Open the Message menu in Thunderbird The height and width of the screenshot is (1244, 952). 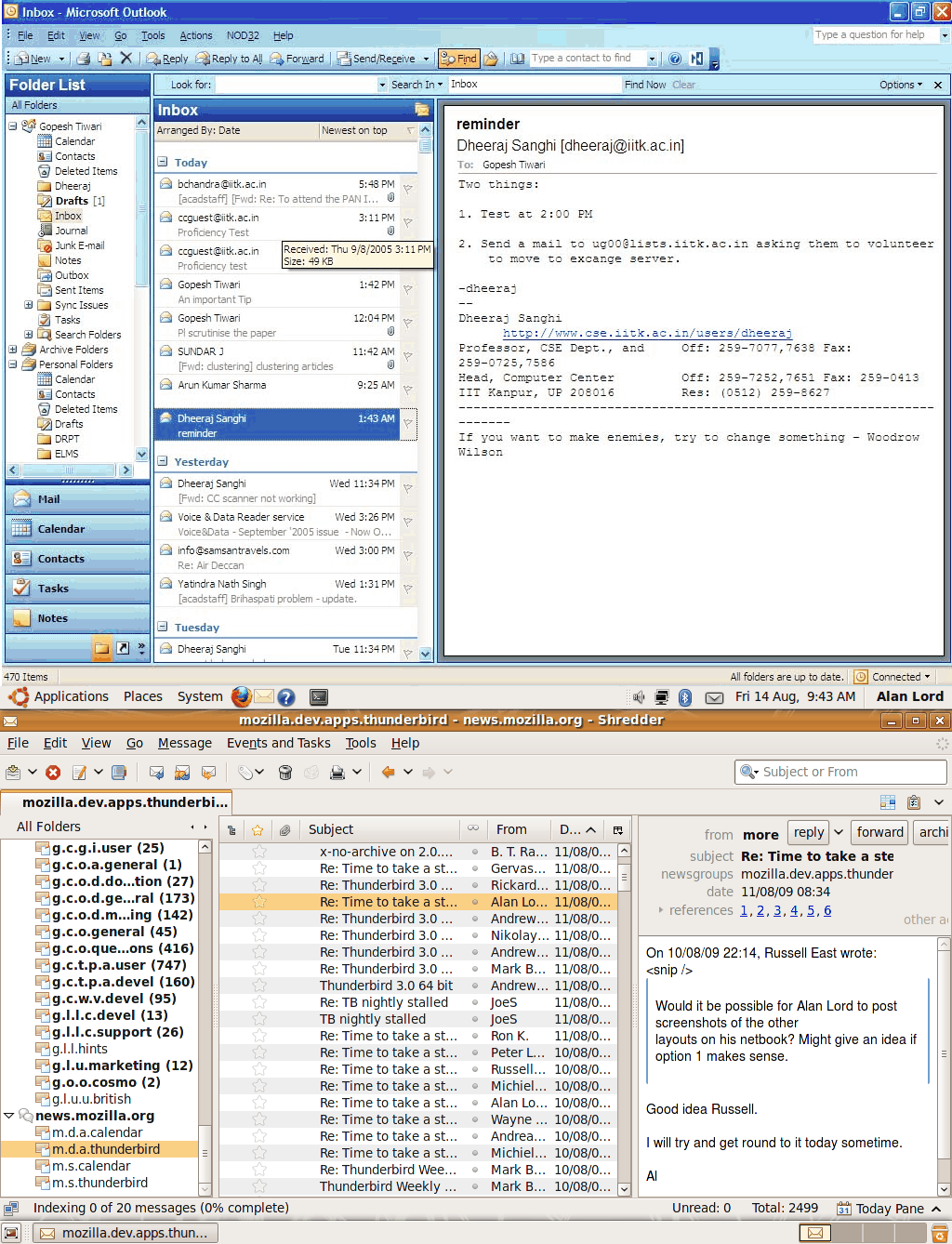(185, 743)
